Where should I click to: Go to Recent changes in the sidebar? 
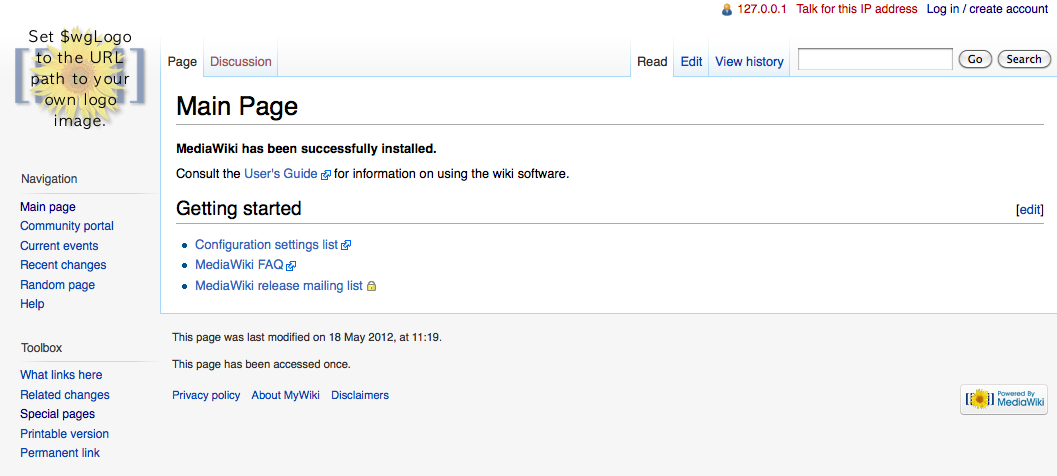63,265
